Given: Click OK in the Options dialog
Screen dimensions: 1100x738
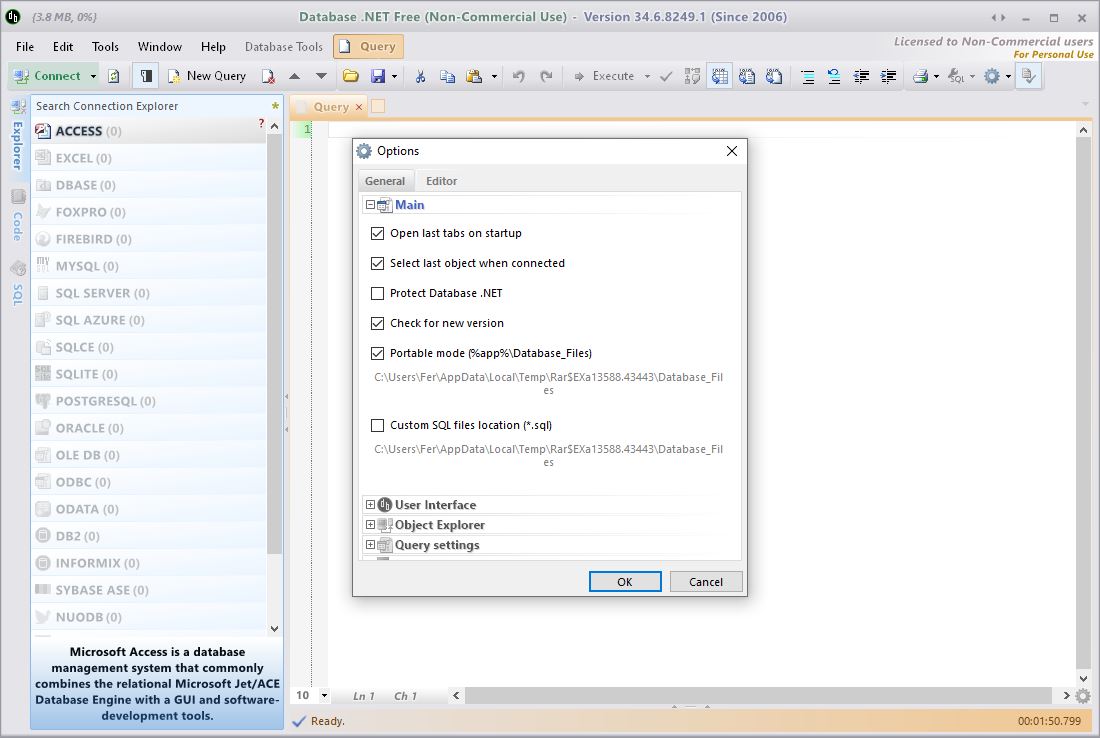Looking at the screenshot, I should pyautogui.click(x=624, y=582).
